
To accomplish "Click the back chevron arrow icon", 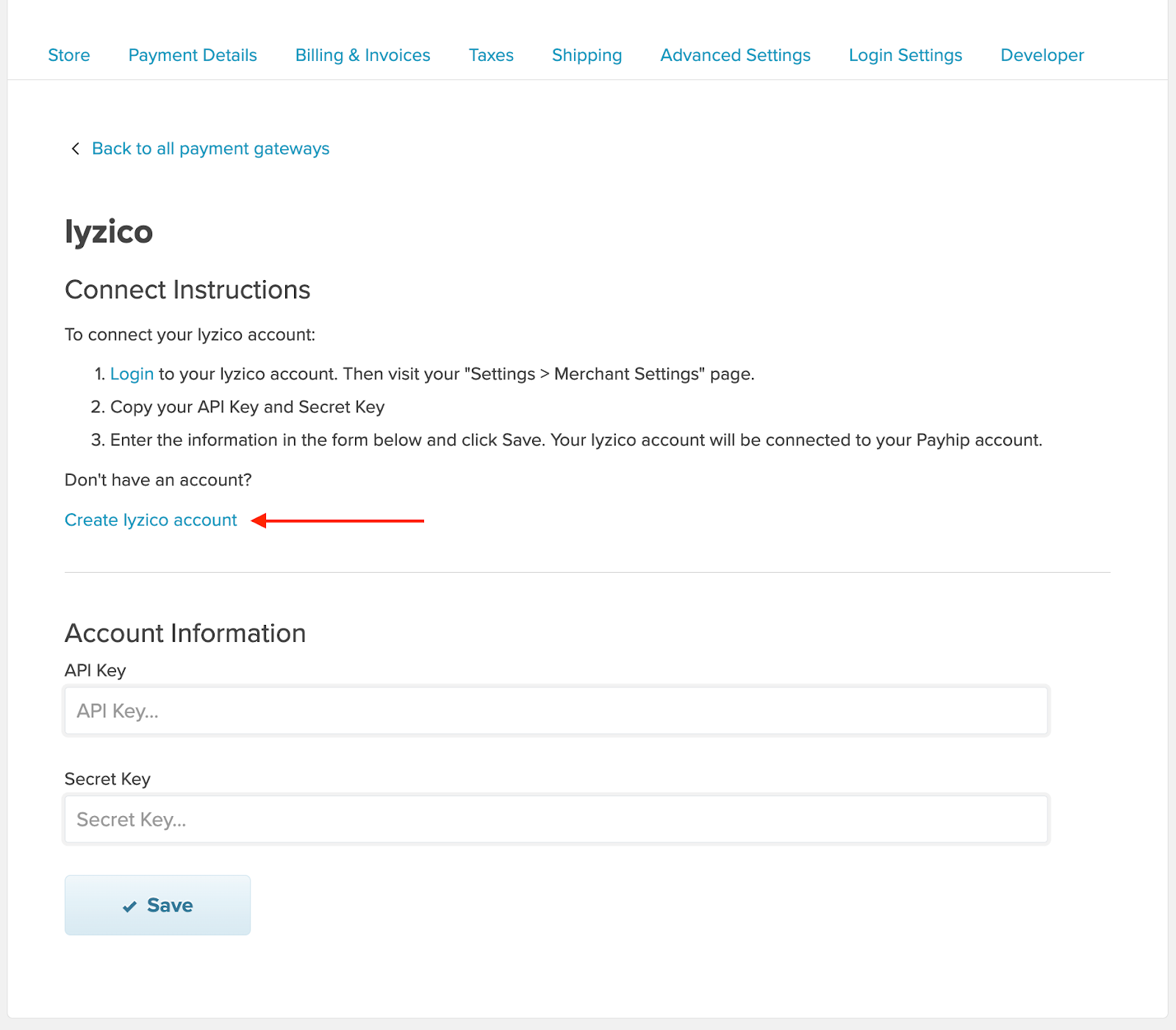I will (75, 149).
